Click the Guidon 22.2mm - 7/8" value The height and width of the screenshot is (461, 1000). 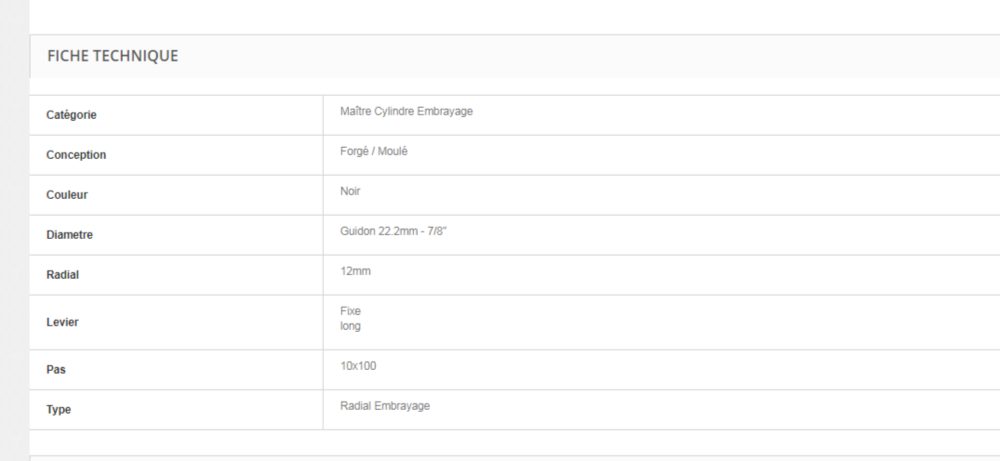(393, 231)
